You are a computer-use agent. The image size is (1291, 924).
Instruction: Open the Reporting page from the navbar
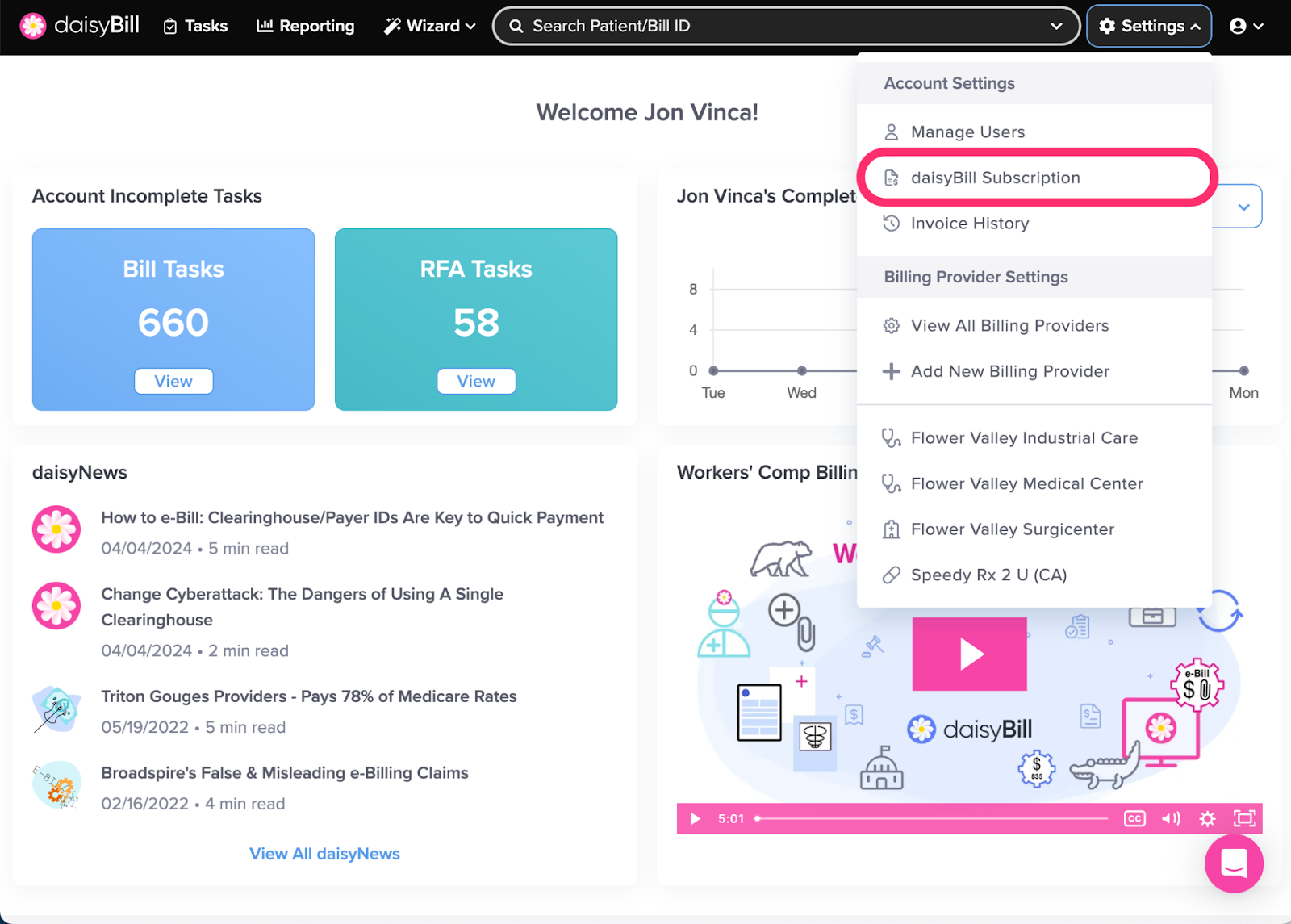coord(306,26)
